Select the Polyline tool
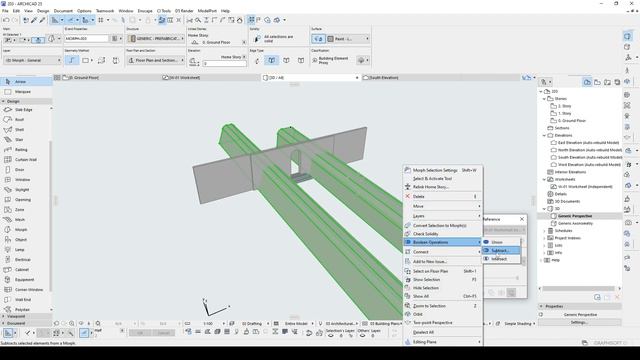 click(25, 310)
